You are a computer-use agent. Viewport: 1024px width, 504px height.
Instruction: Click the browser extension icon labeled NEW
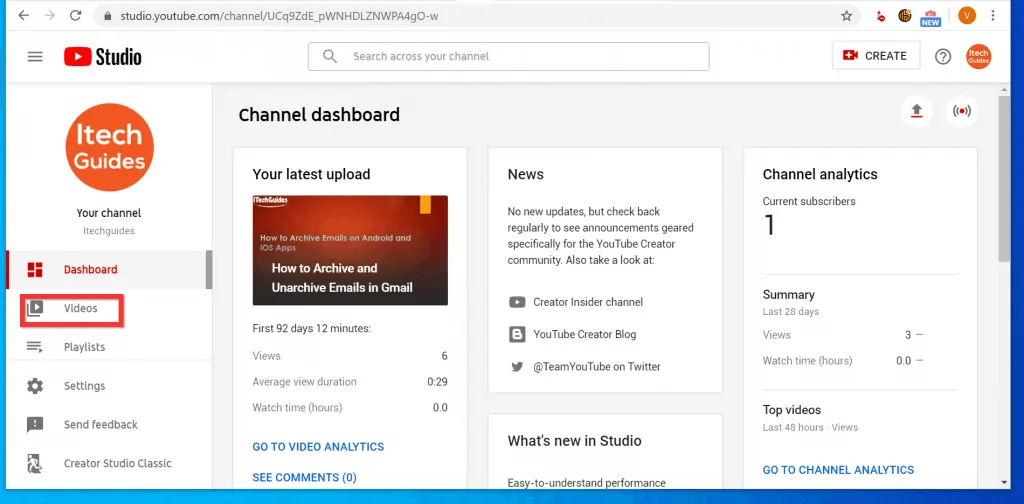click(930, 18)
